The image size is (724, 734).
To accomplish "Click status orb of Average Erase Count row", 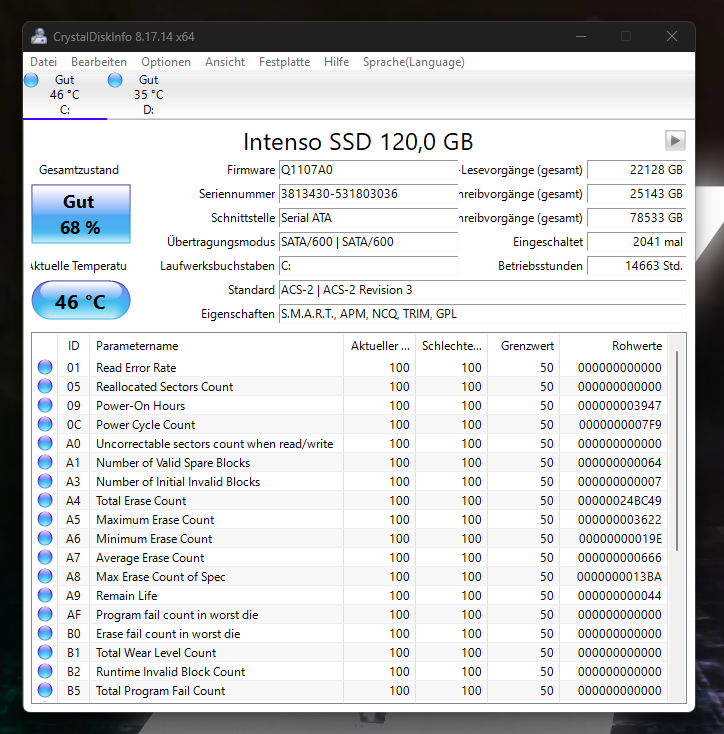I will pyautogui.click(x=45, y=558).
